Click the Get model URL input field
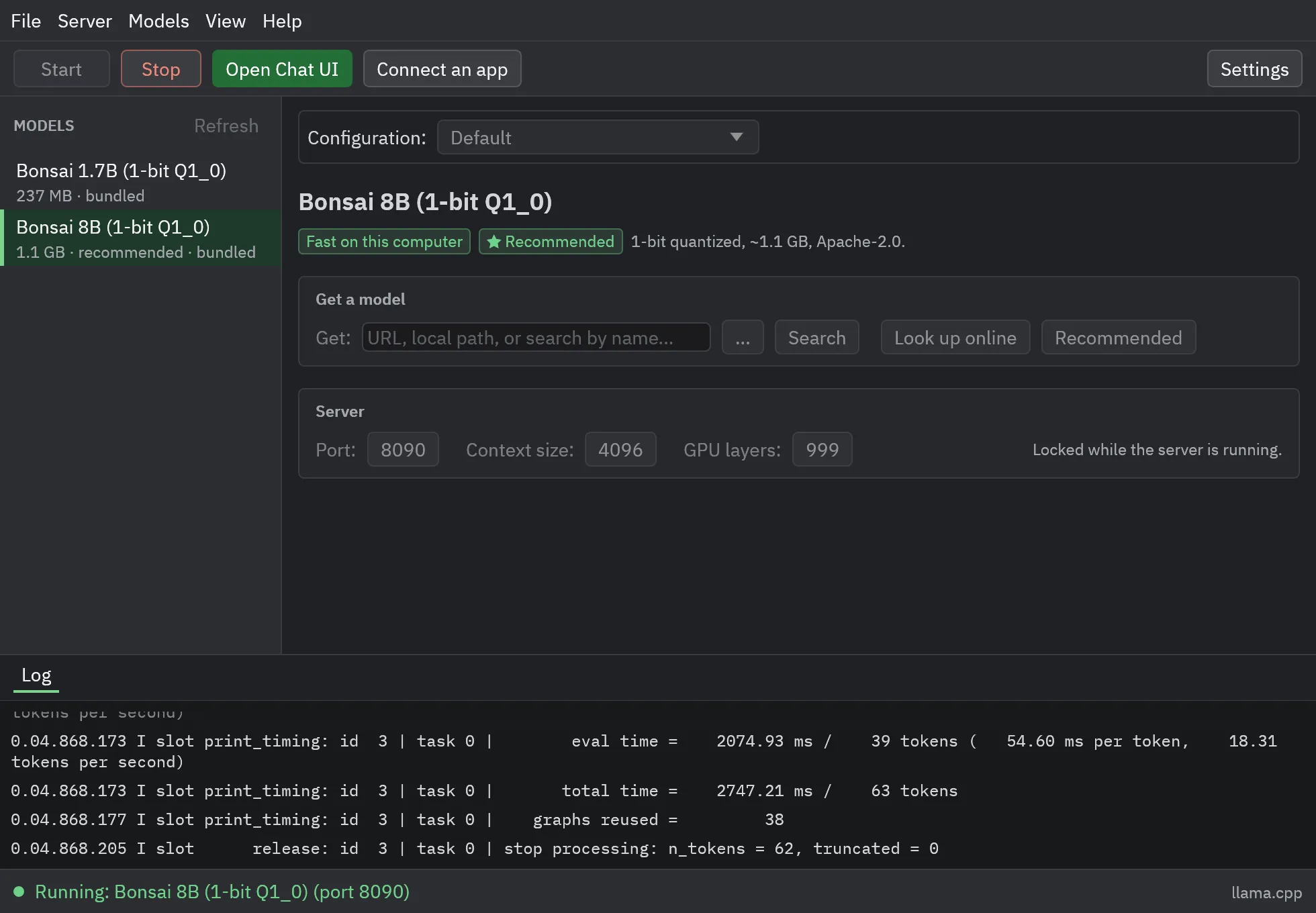The image size is (1316, 913). point(536,337)
